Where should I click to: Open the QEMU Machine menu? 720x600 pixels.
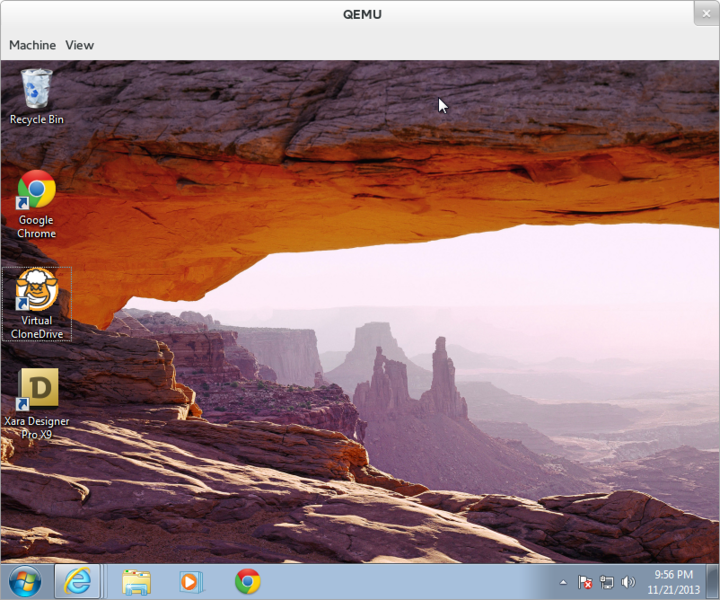pos(32,45)
